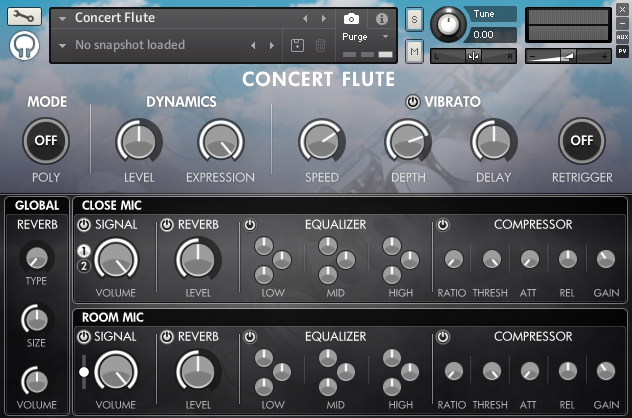Toggle the Vibrato power button
This screenshot has height=418, width=632.
412,102
